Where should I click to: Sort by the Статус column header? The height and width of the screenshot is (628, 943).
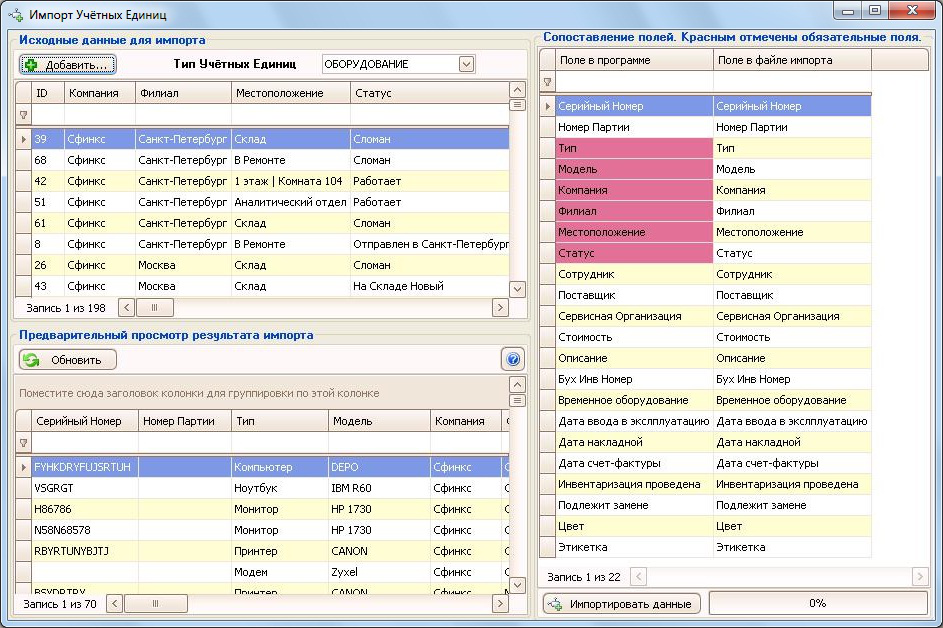coord(428,93)
